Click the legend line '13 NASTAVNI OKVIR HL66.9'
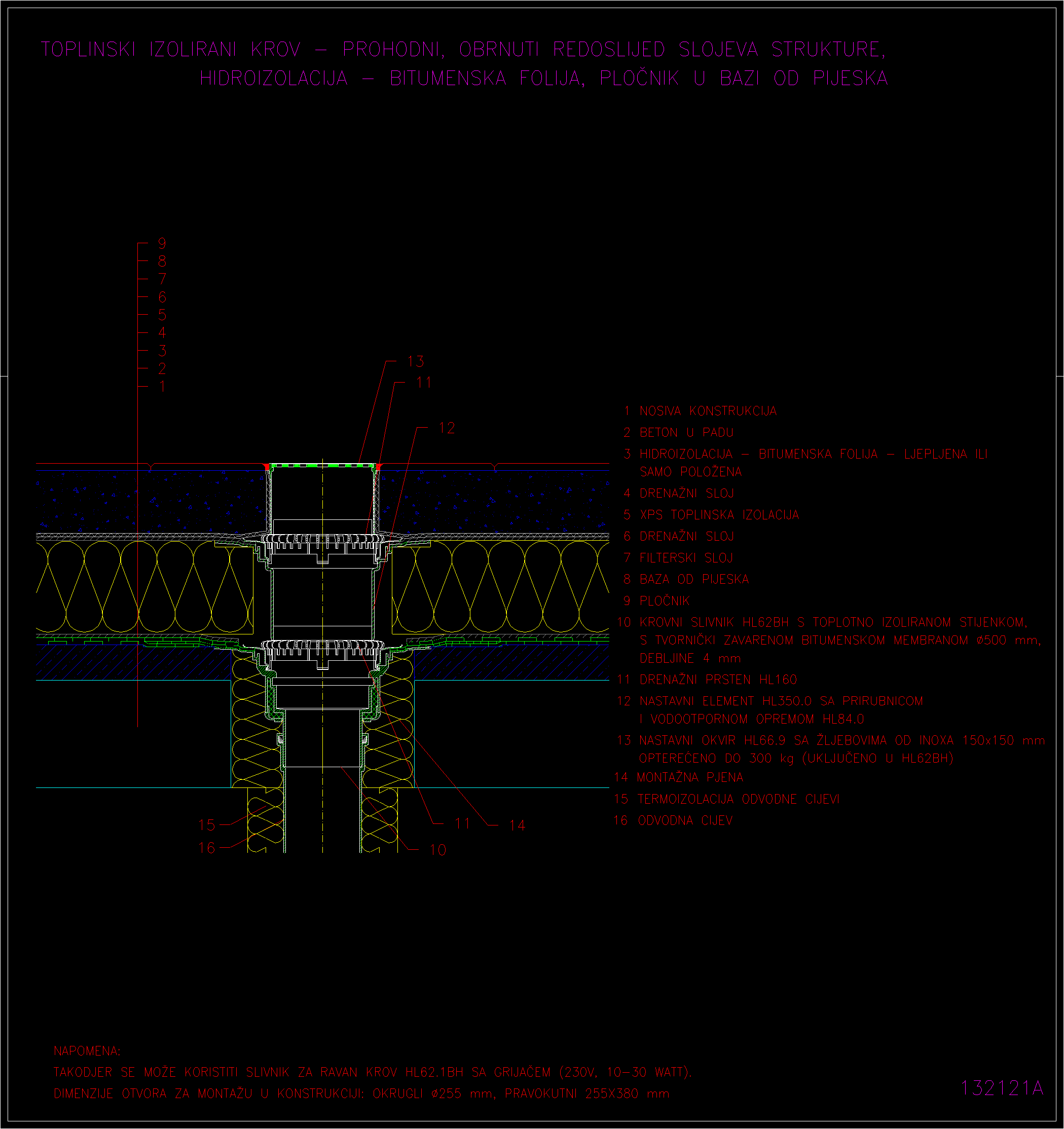The image size is (1064, 1129). pyautogui.click(x=830, y=740)
